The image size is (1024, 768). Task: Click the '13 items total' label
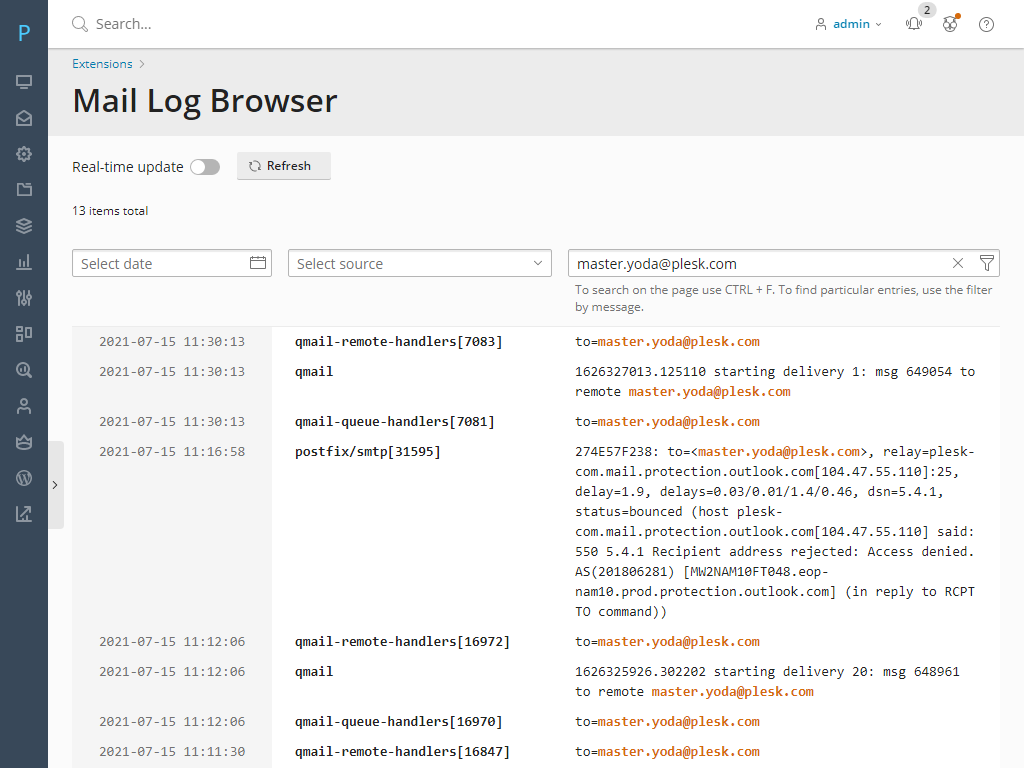coord(110,211)
